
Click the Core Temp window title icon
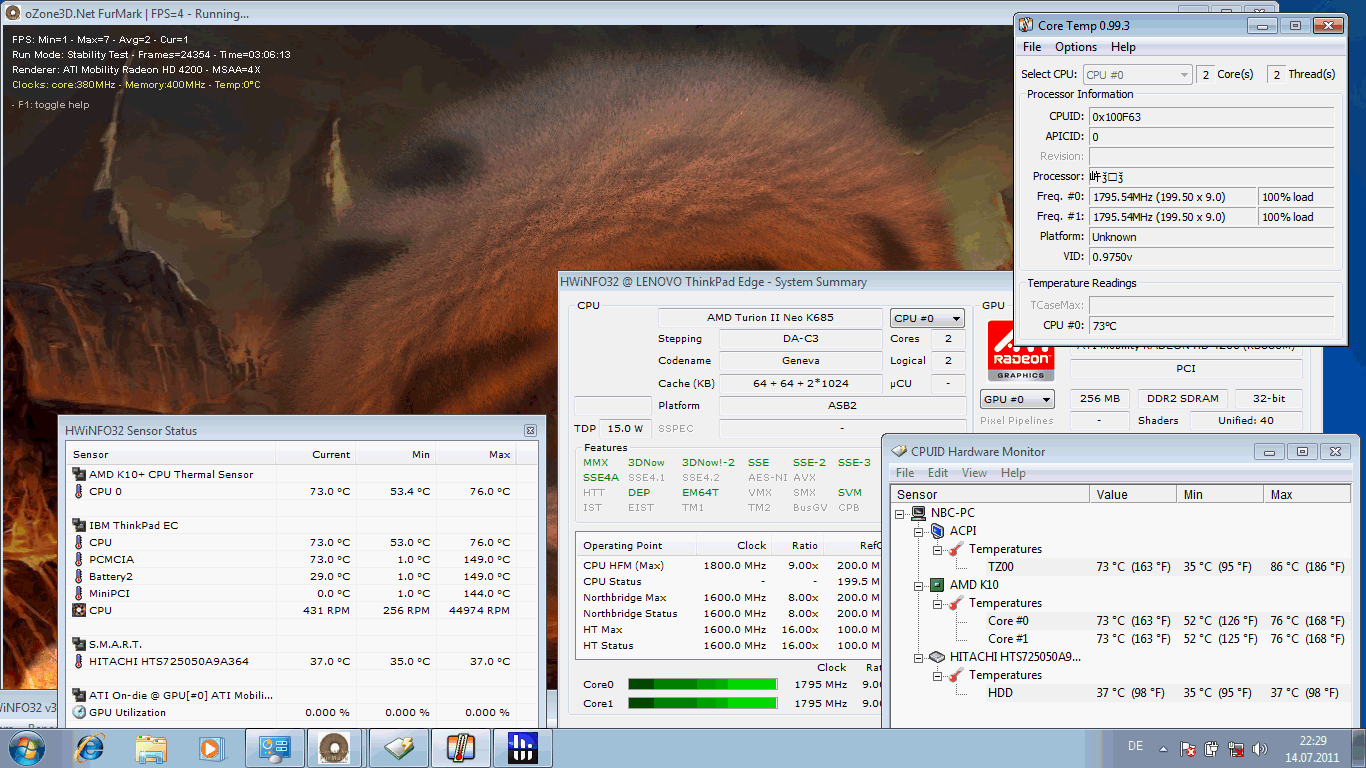click(1027, 25)
